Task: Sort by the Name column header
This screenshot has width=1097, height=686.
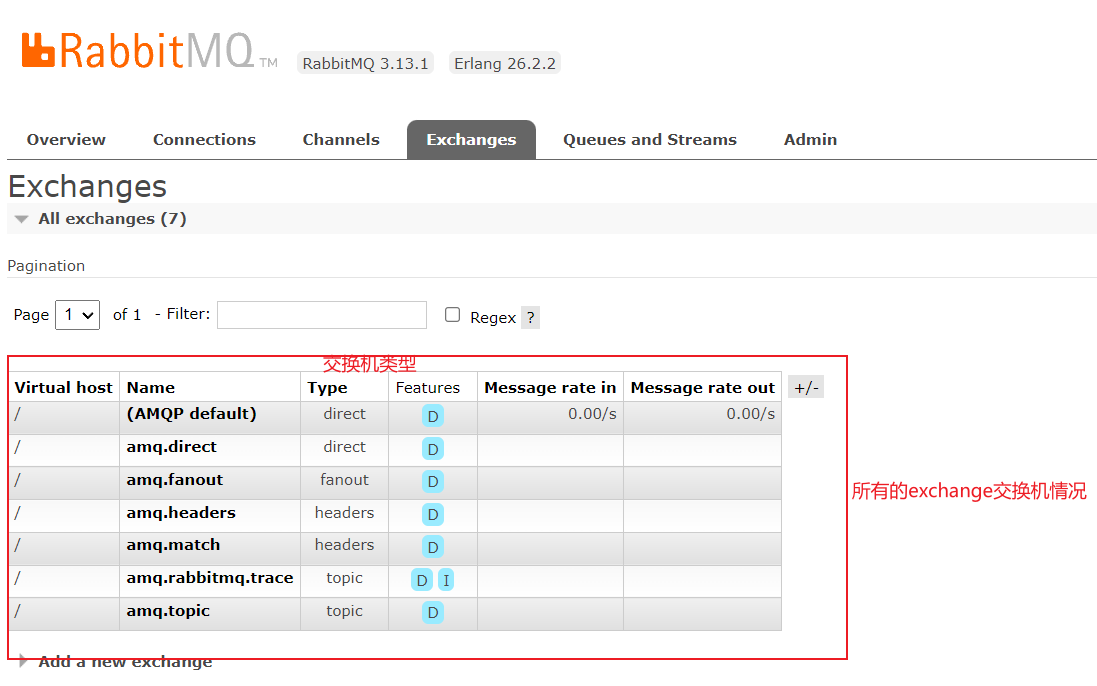Action: pos(150,387)
